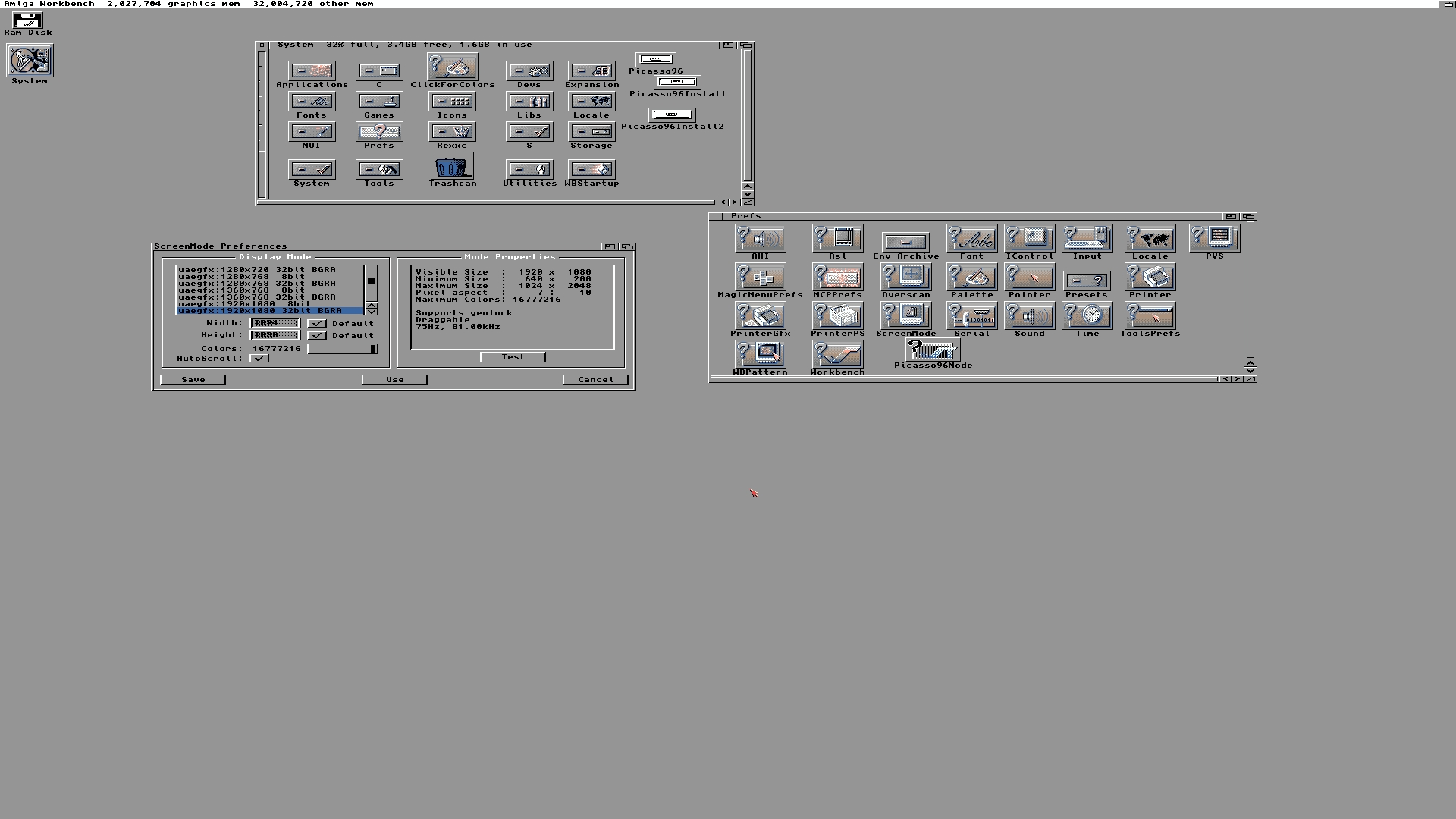Image resolution: width=1456 pixels, height=819 pixels.
Task: Open the ScreenMode prefs icon
Action: (905, 315)
